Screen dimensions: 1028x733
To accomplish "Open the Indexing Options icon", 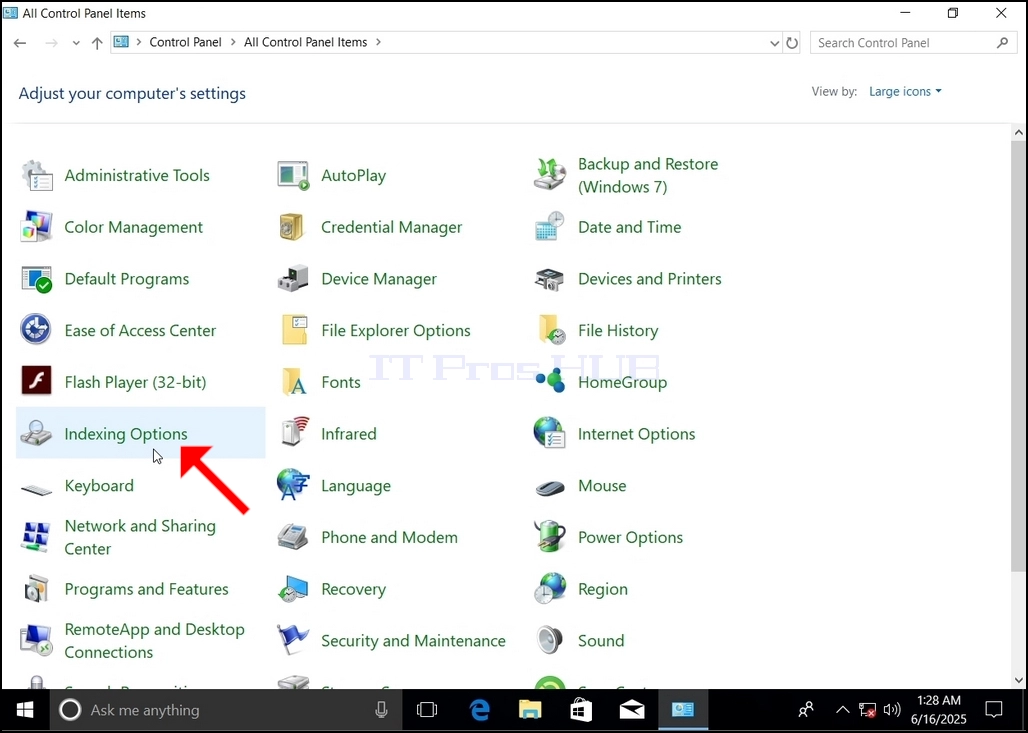I will 37,433.
